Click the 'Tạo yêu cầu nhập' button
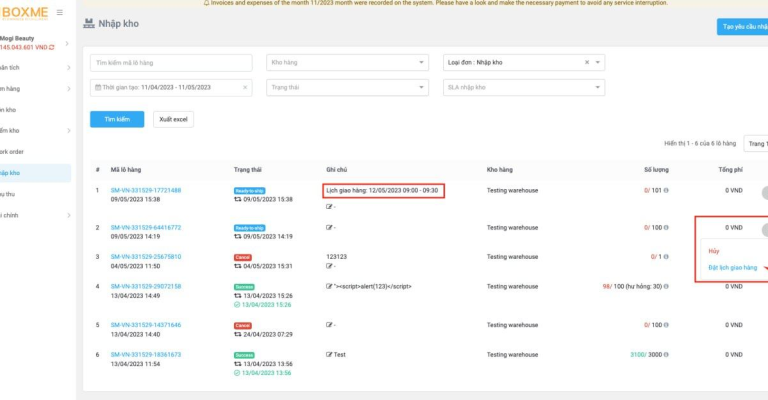This screenshot has width=768, height=400. coord(742,27)
